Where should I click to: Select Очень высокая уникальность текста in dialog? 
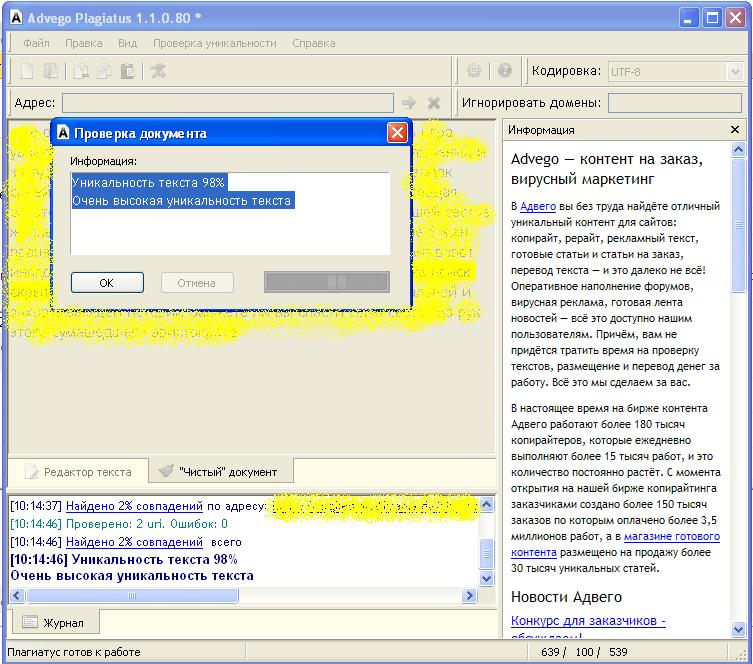pos(182,200)
